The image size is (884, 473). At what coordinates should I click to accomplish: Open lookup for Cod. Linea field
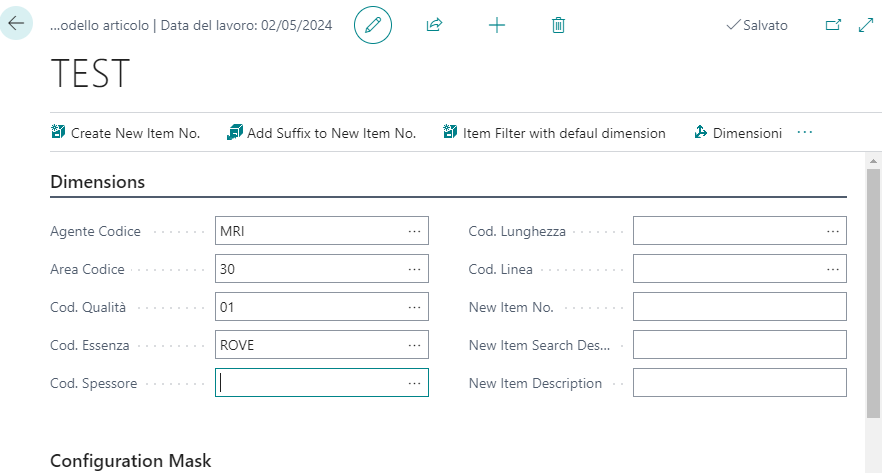pyautogui.click(x=832, y=269)
